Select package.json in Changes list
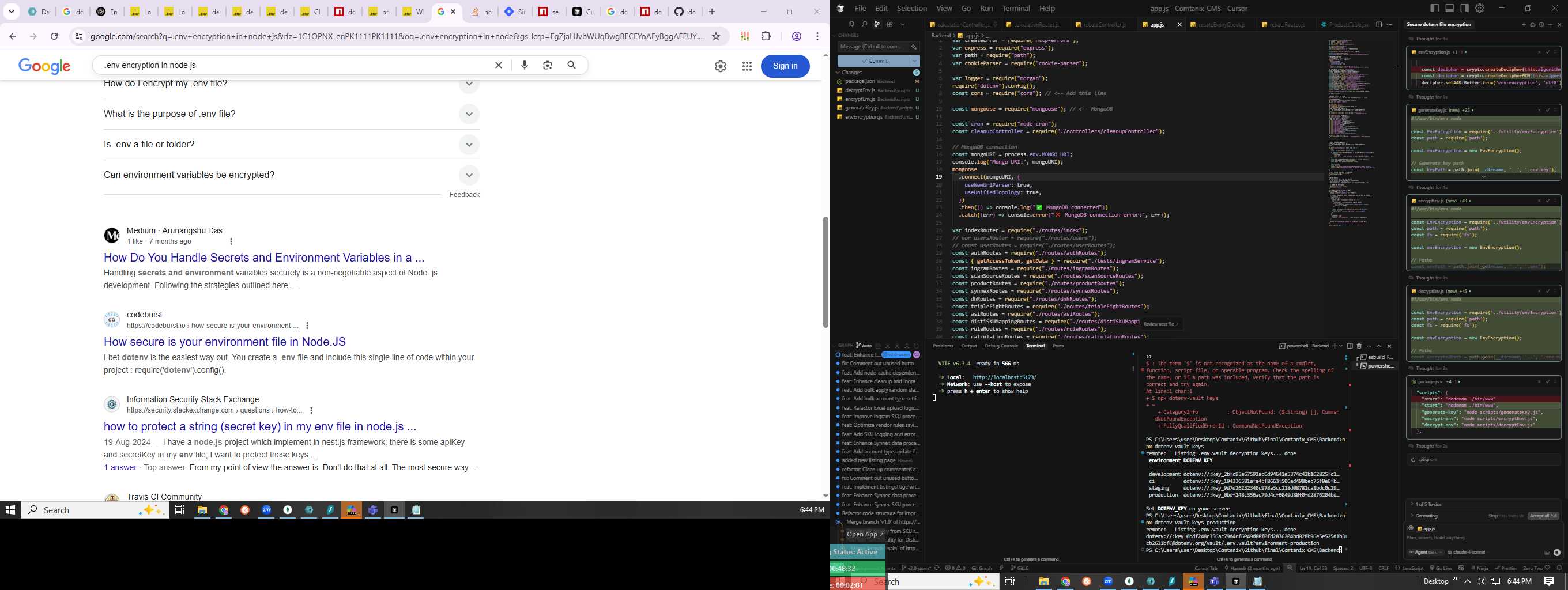 878,81
